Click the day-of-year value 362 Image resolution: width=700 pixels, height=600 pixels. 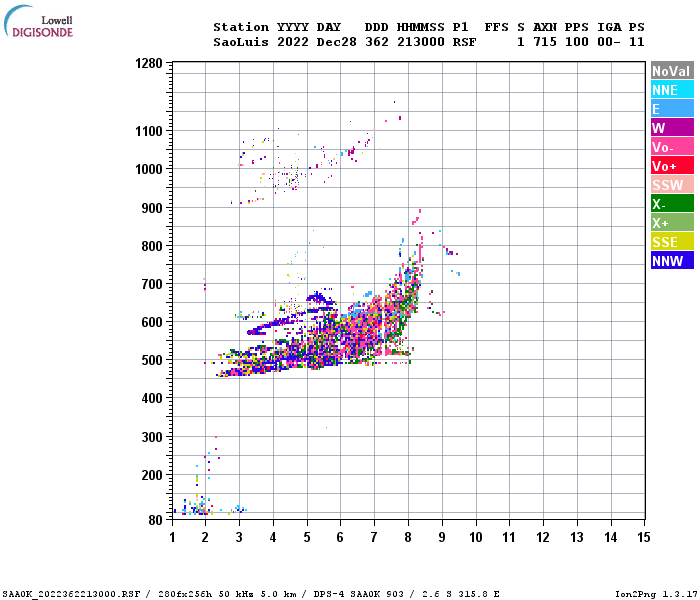tap(377, 42)
